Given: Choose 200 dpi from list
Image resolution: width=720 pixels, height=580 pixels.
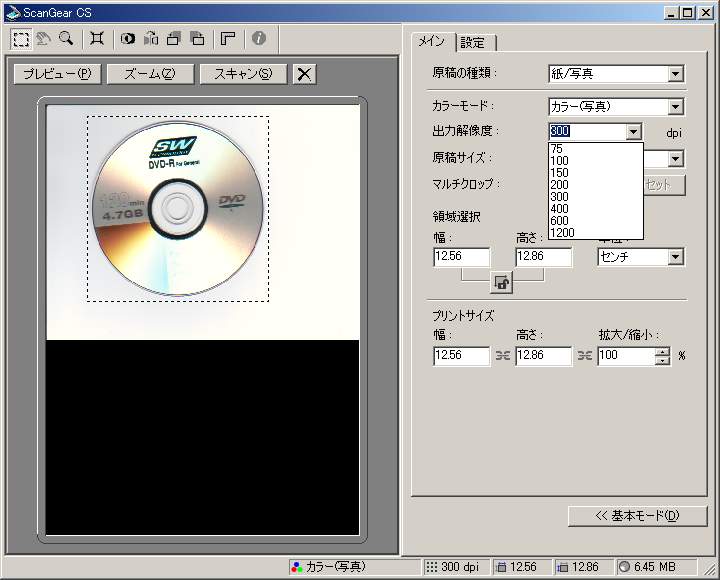Looking at the screenshot, I should (x=596, y=185).
